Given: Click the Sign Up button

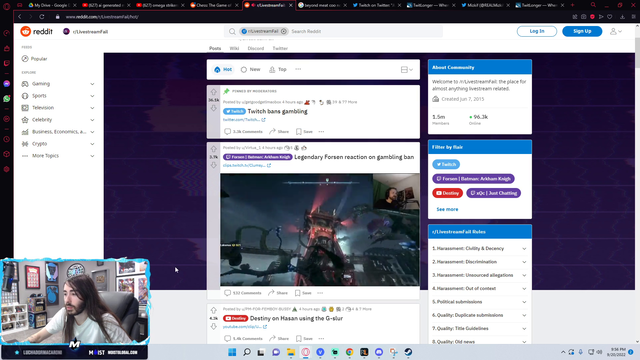Looking at the screenshot, I should (x=582, y=31).
